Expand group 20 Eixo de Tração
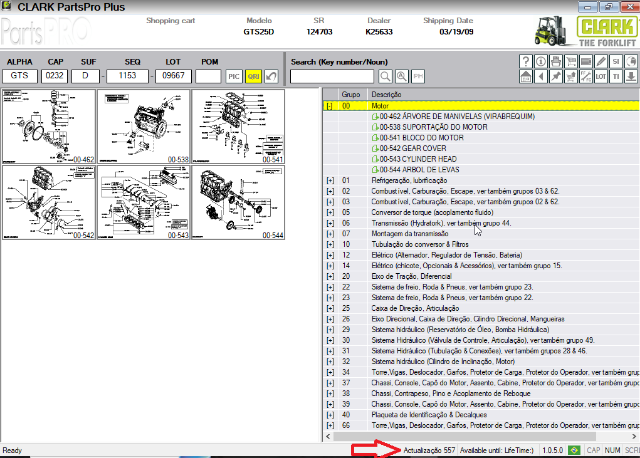 coord(330,276)
